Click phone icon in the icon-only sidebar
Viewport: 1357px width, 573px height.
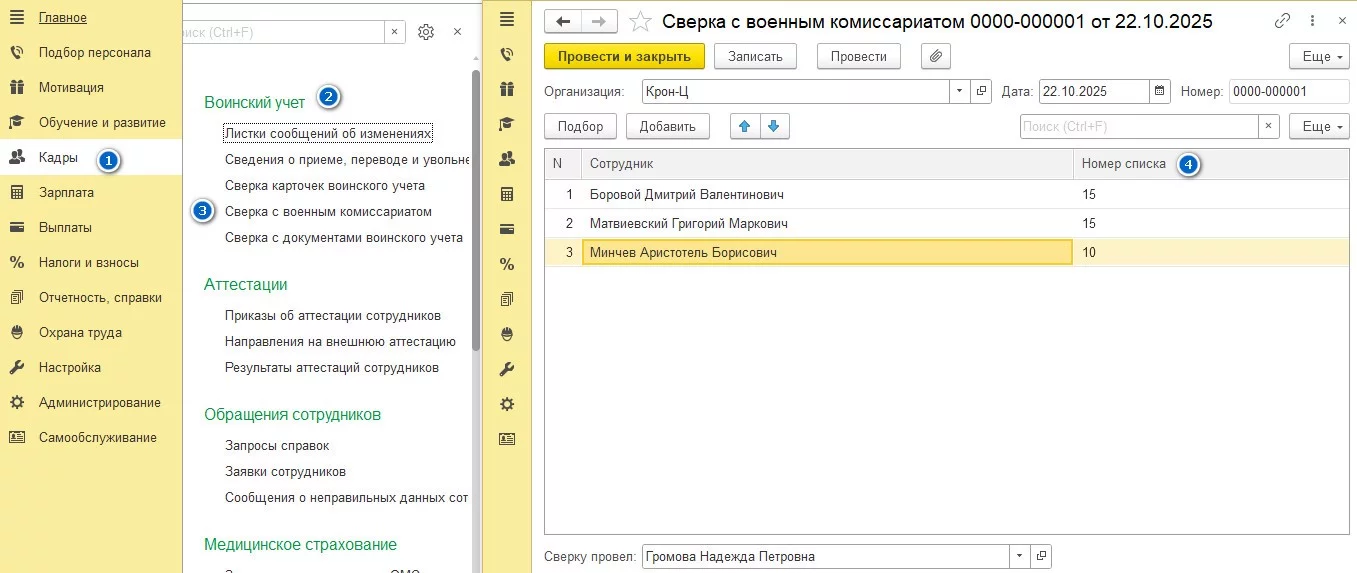pyautogui.click(x=507, y=53)
